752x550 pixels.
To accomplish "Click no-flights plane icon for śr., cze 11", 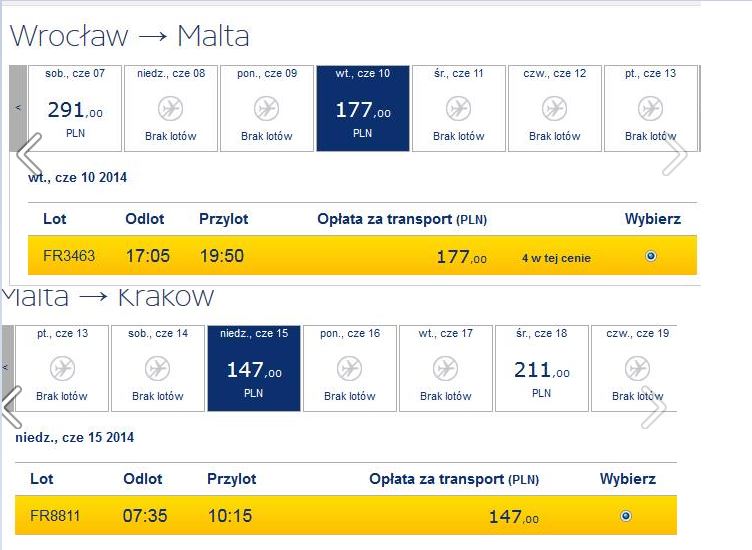I will [x=458, y=108].
